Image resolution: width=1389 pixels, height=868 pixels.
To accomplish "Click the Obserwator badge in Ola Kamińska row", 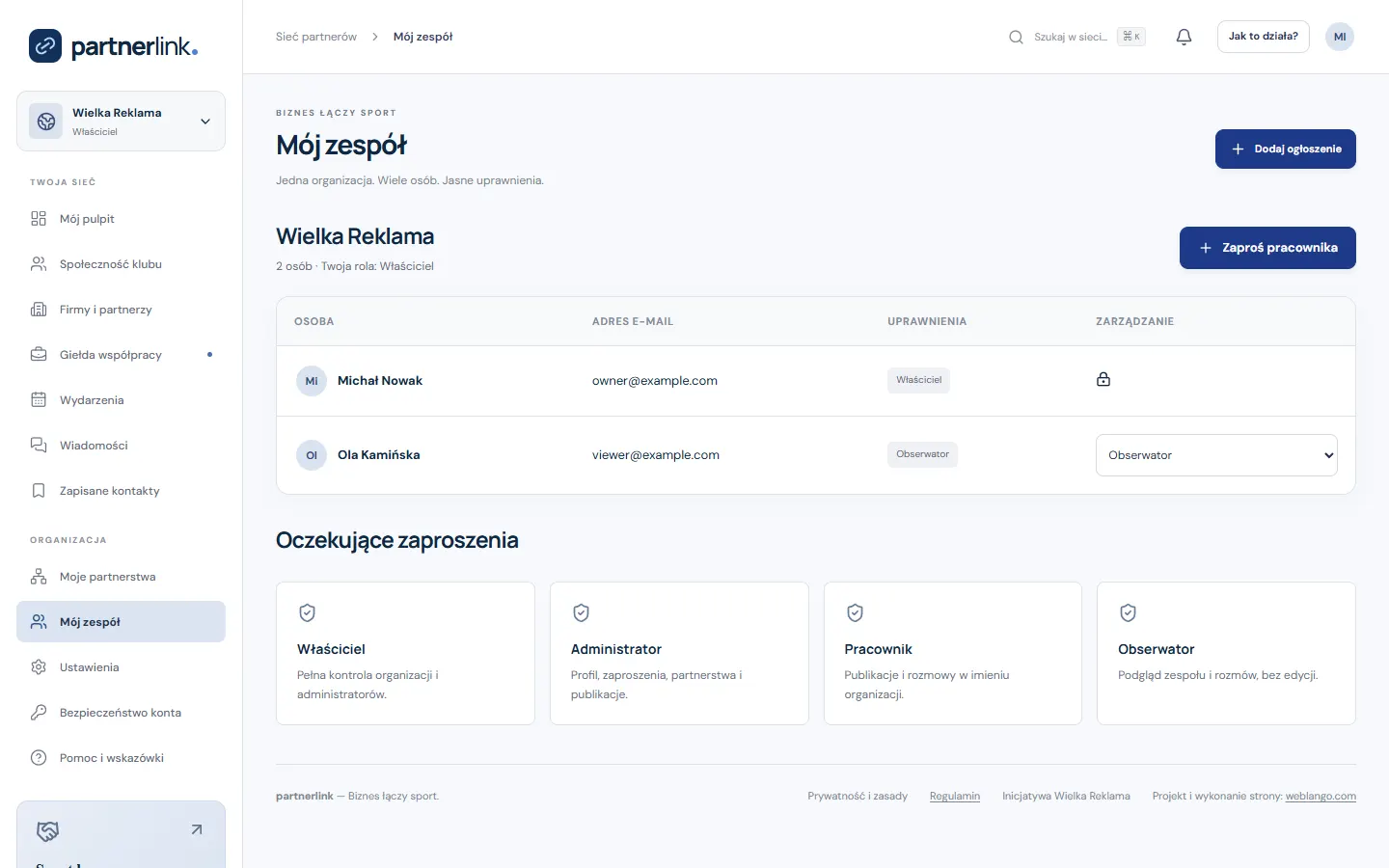I will click(x=922, y=454).
